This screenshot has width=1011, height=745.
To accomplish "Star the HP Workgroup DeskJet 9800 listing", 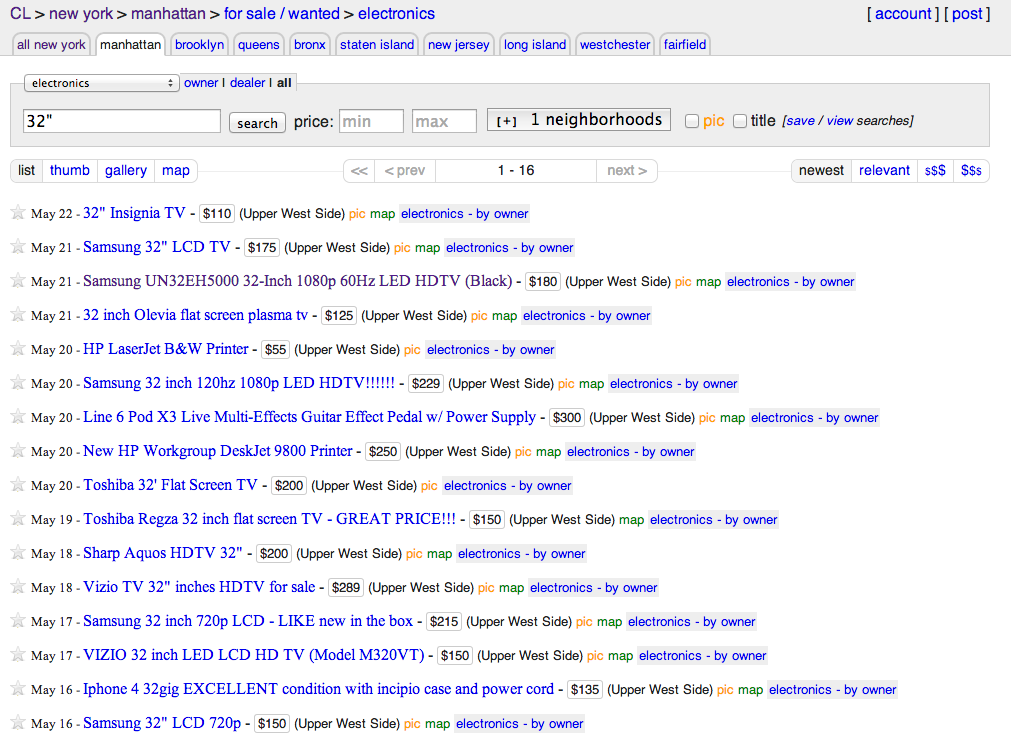I will [x=18, y=451].
